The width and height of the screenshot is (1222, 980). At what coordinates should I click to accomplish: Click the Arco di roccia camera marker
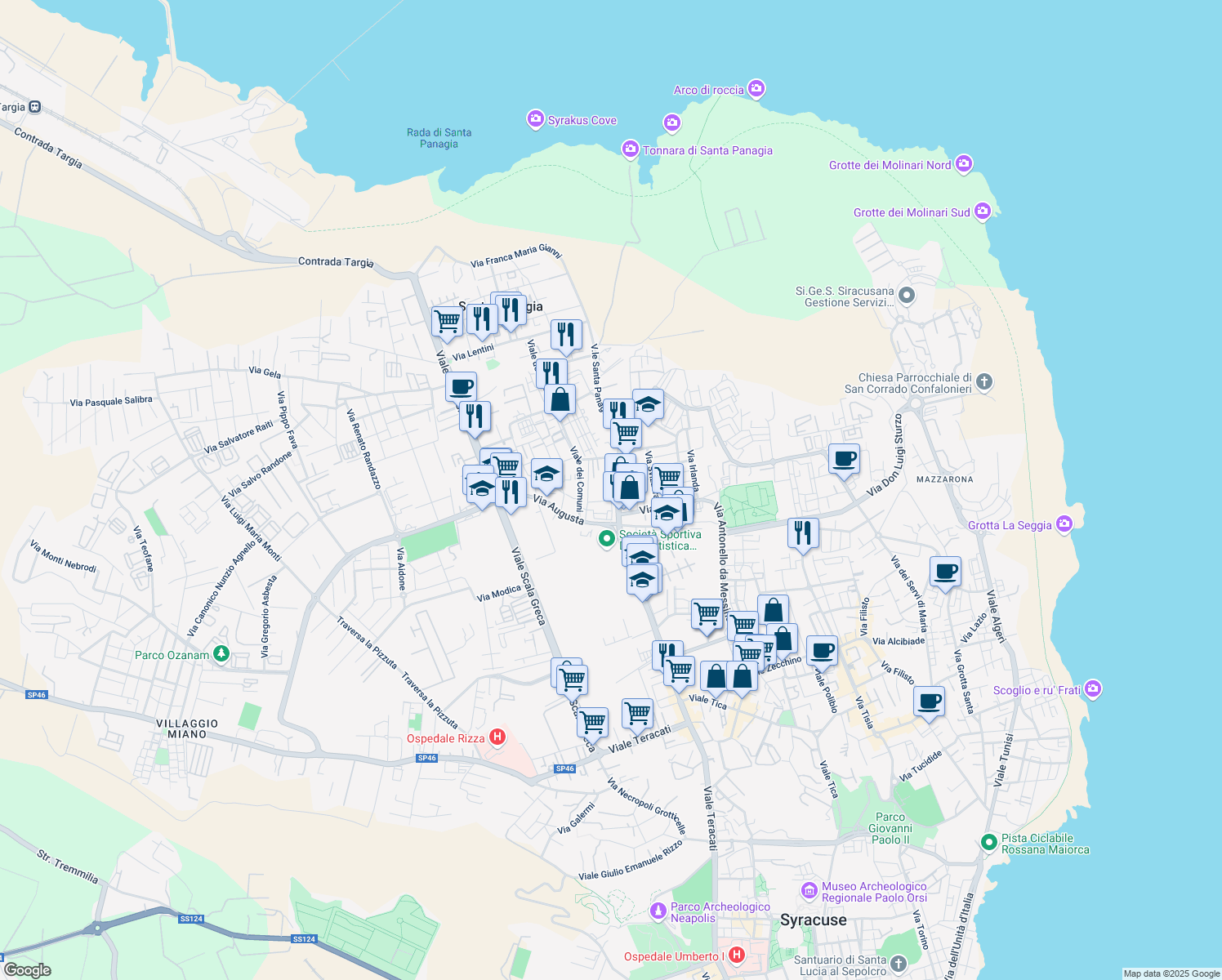[756, 88]
